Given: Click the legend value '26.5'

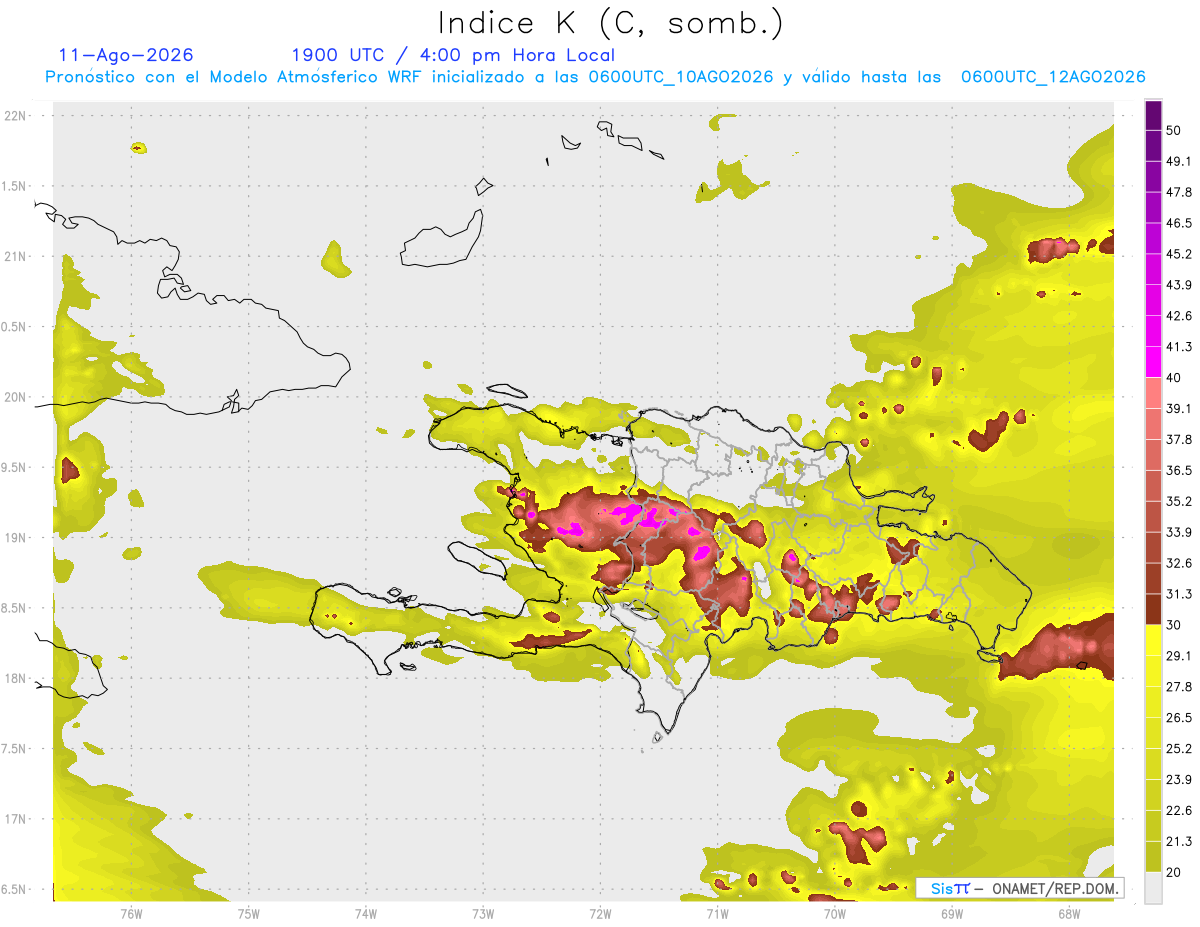Looking at the screenshot, I should pyautogui.click(x=1179, y=717).
